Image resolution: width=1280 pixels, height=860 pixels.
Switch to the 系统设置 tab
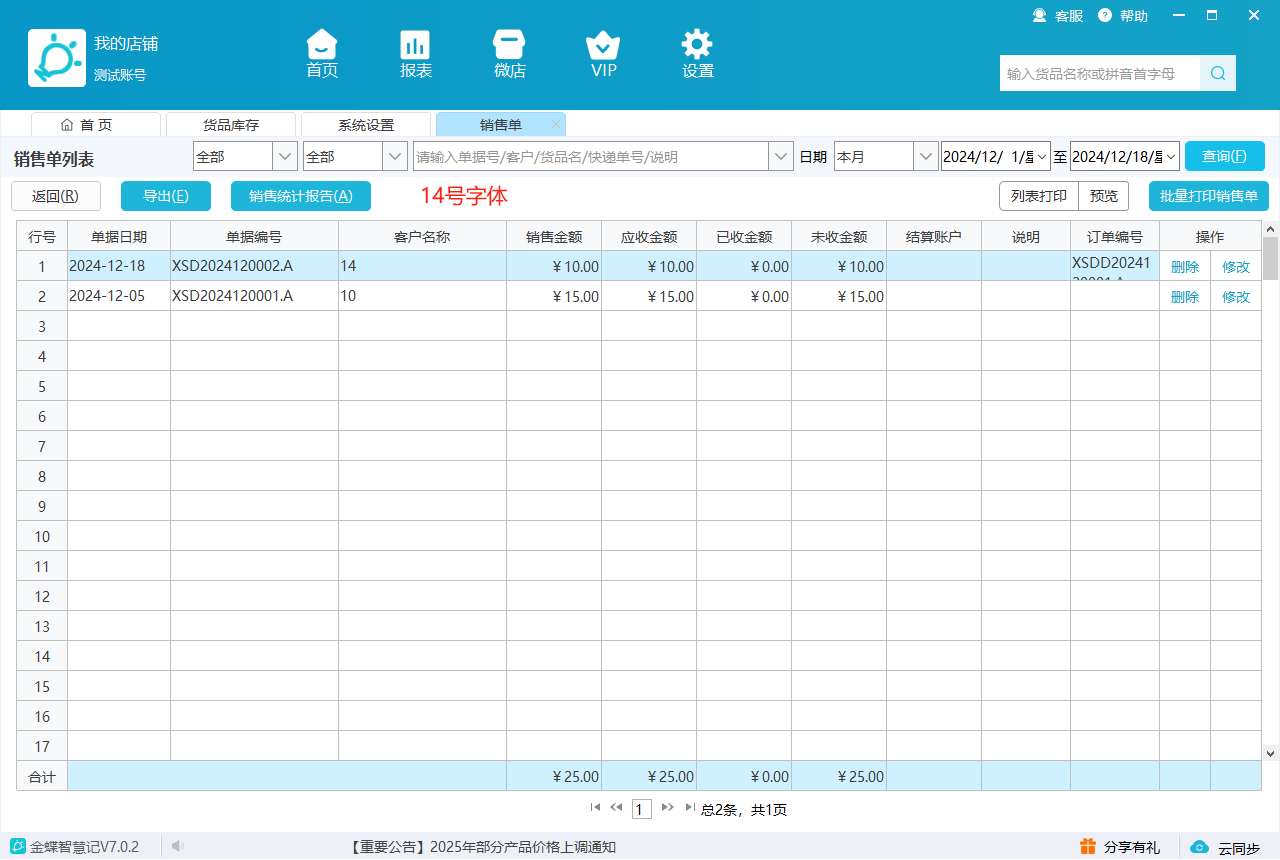pyautogui.click(x=366, y=124)
